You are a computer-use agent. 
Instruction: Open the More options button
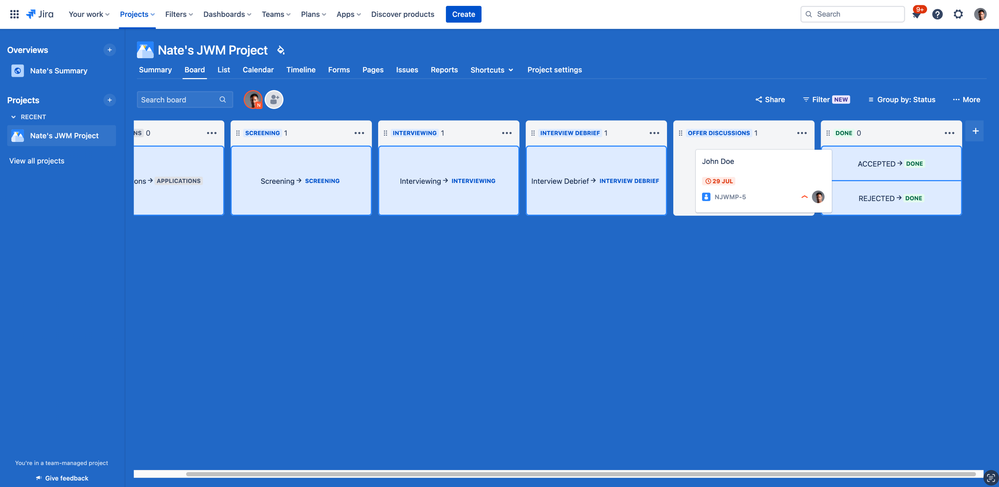[x=966, y=99]
